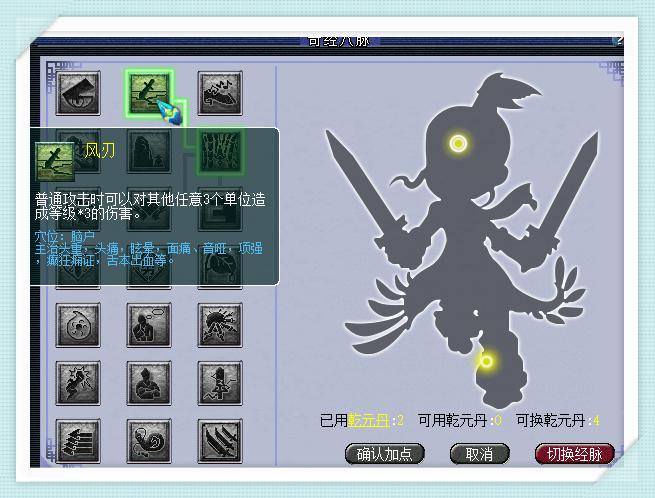Select the spiked beetle burst skill icon
The height and width of the screenshot is (498, 655).
click(x=220, y=325)
